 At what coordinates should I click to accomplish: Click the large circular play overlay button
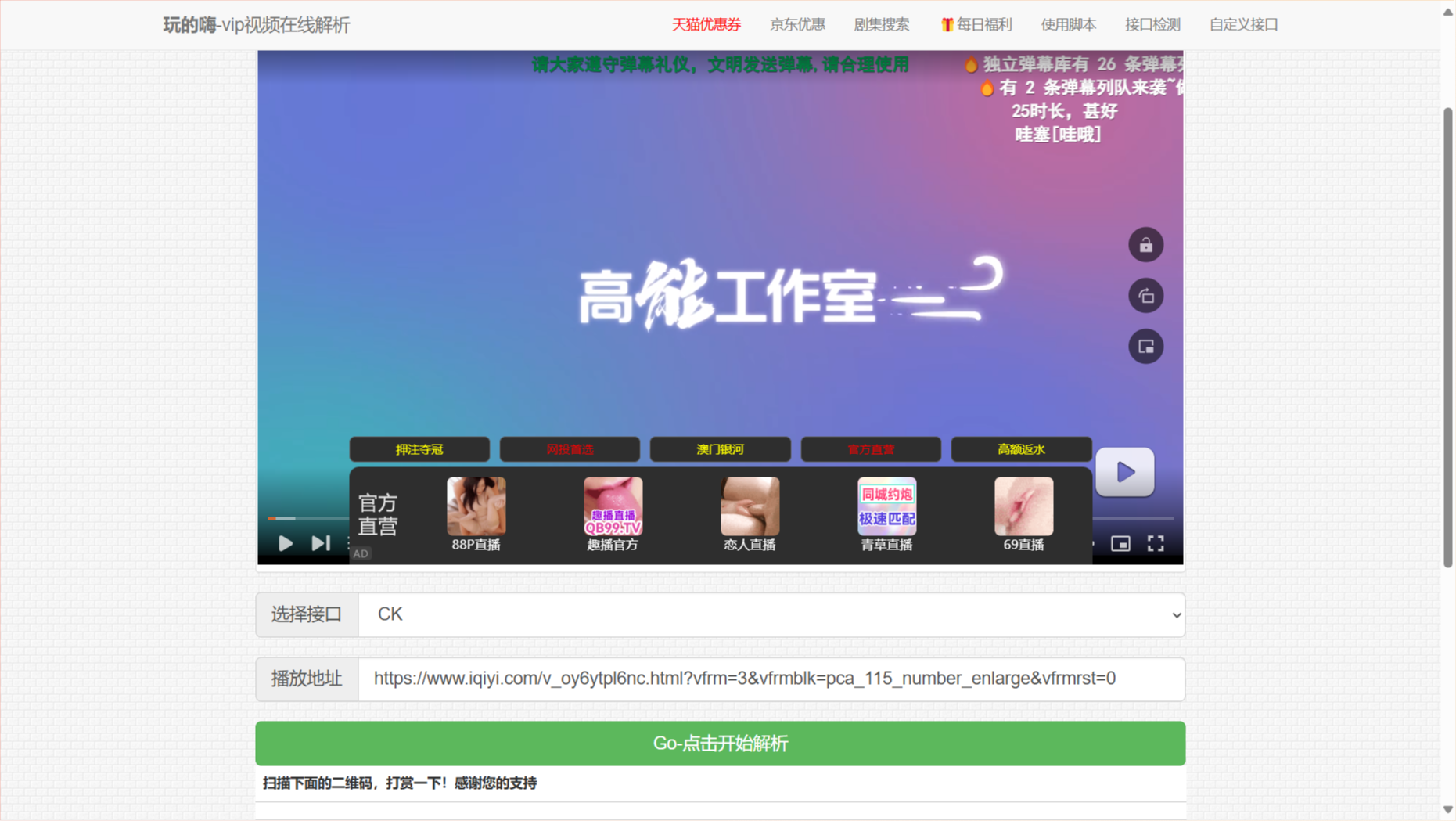(1124, 471)
